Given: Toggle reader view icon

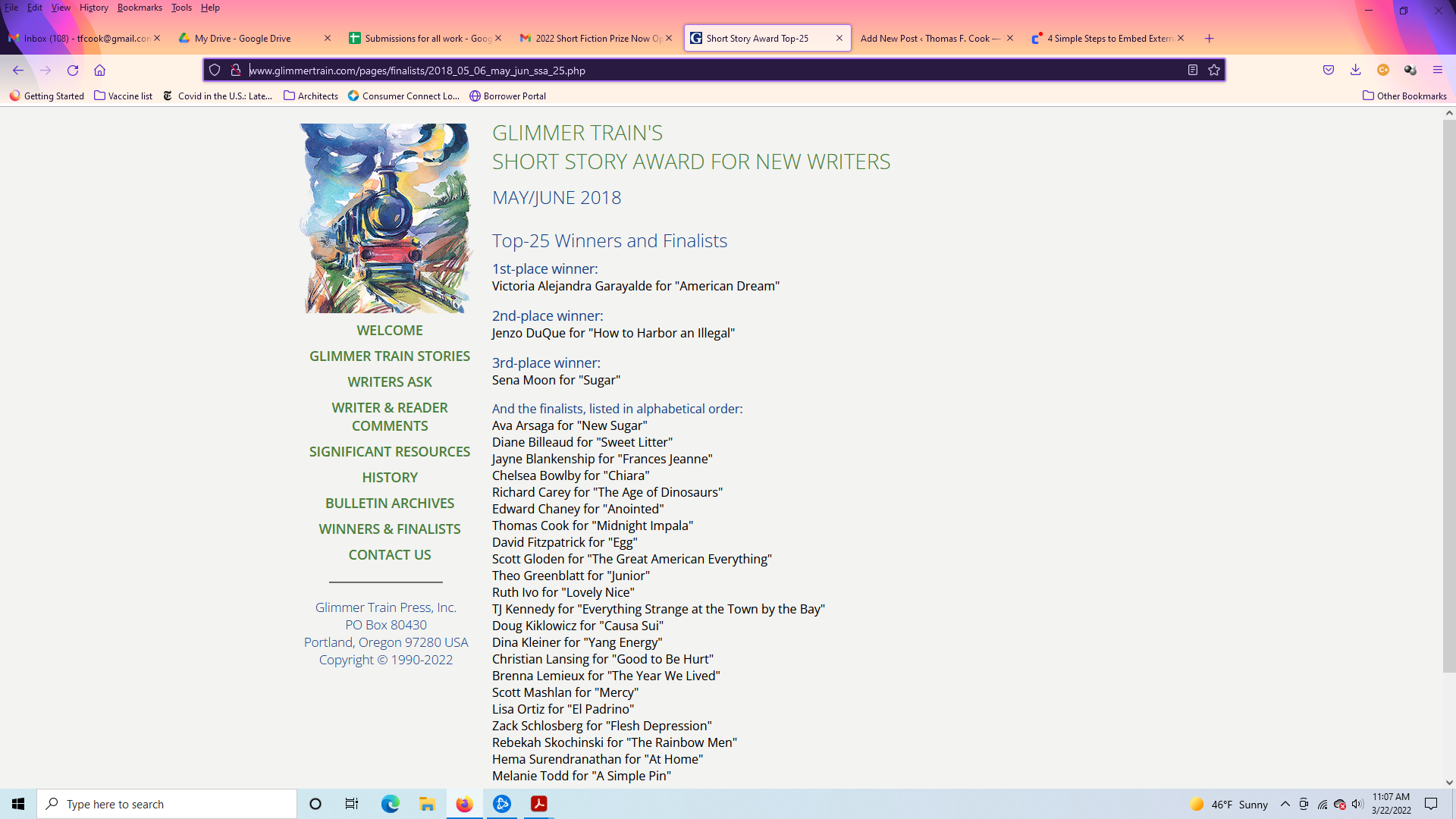Looking at the screenshot, I should point(1192,70).
